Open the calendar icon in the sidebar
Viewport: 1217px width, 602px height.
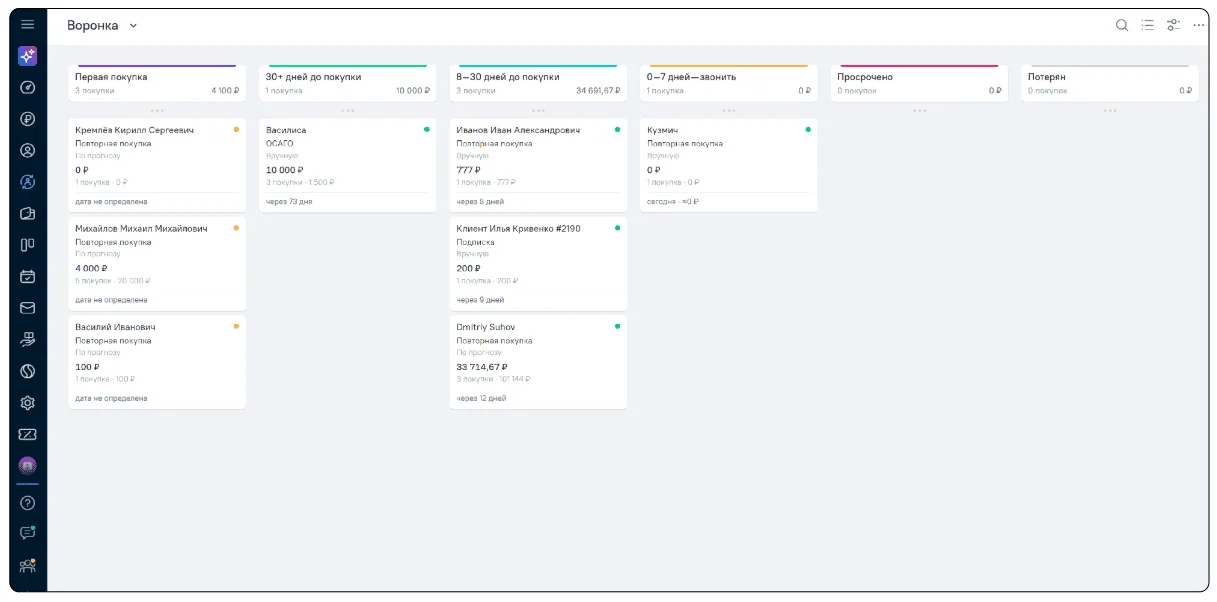pyautogui.click(x=27, y=276)
